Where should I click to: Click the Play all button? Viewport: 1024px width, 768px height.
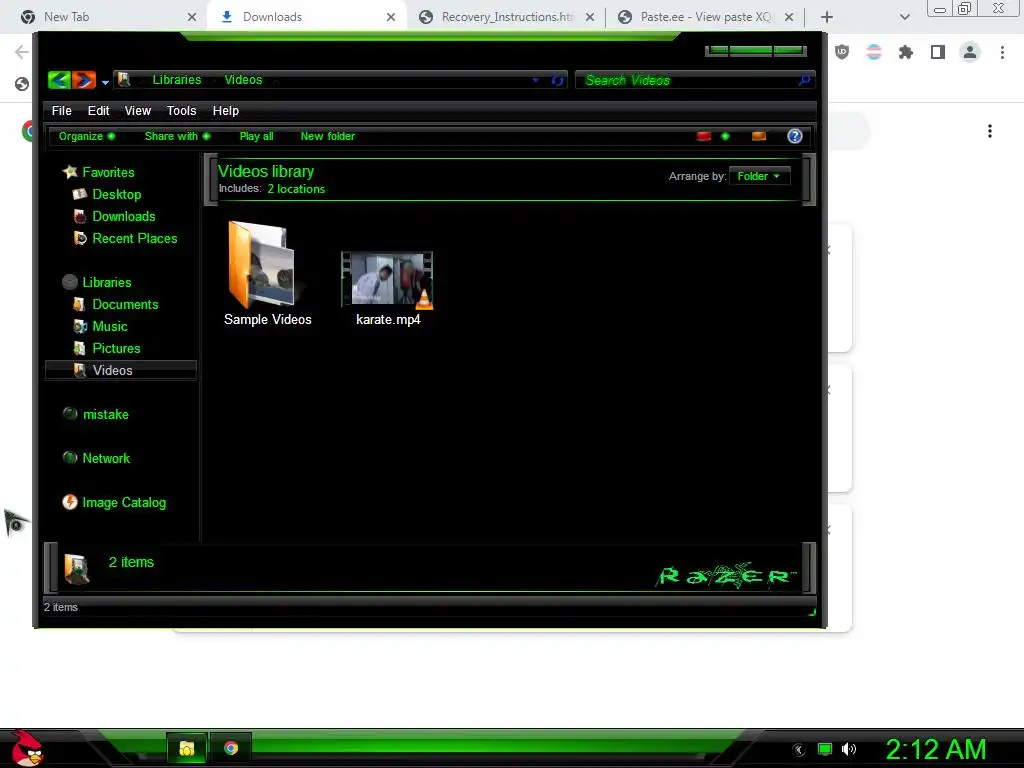[x=256, y=136]
